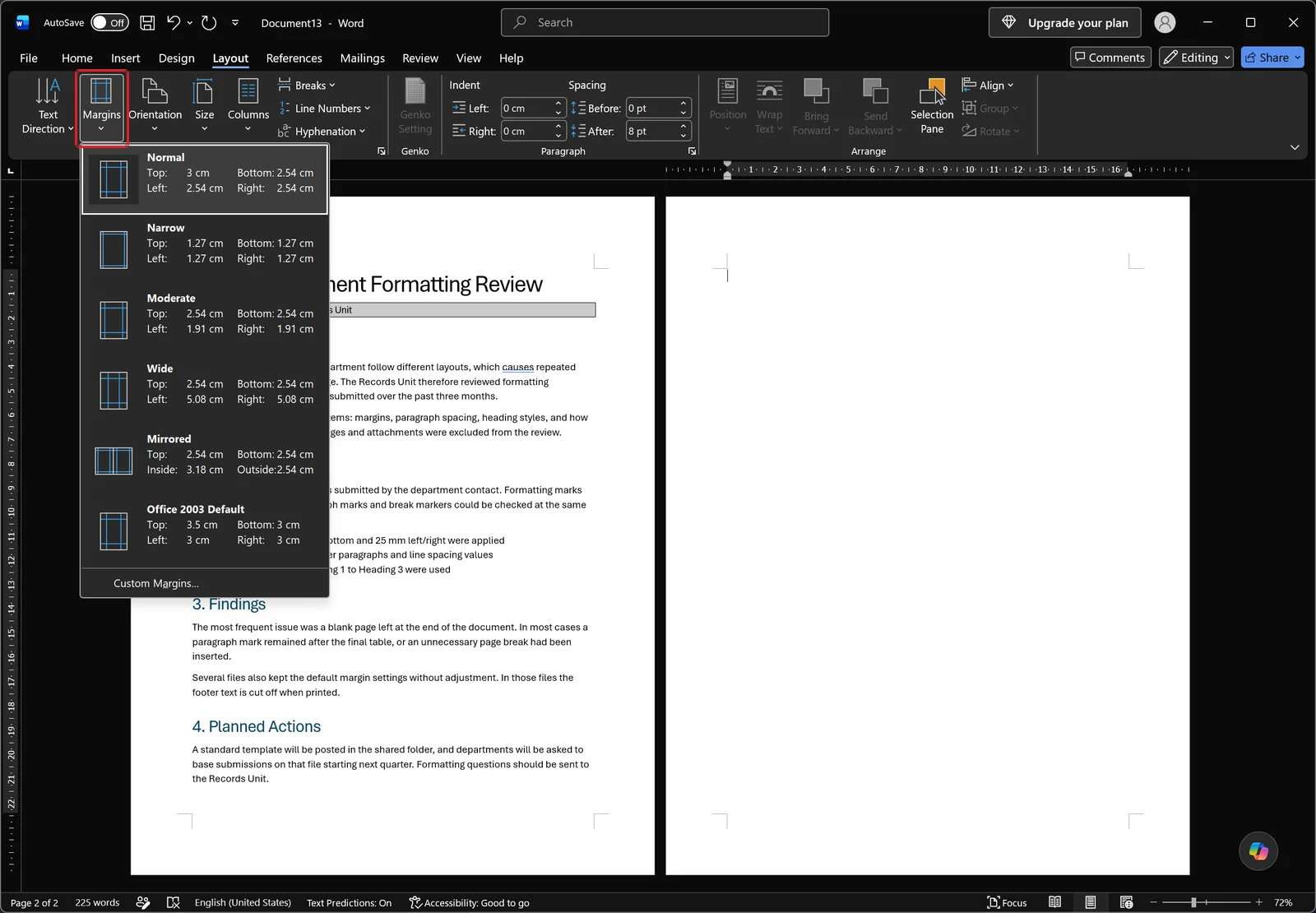
Task: Select the Narrow margins preset
Action: pyautogui.click(x=205, y=250)
